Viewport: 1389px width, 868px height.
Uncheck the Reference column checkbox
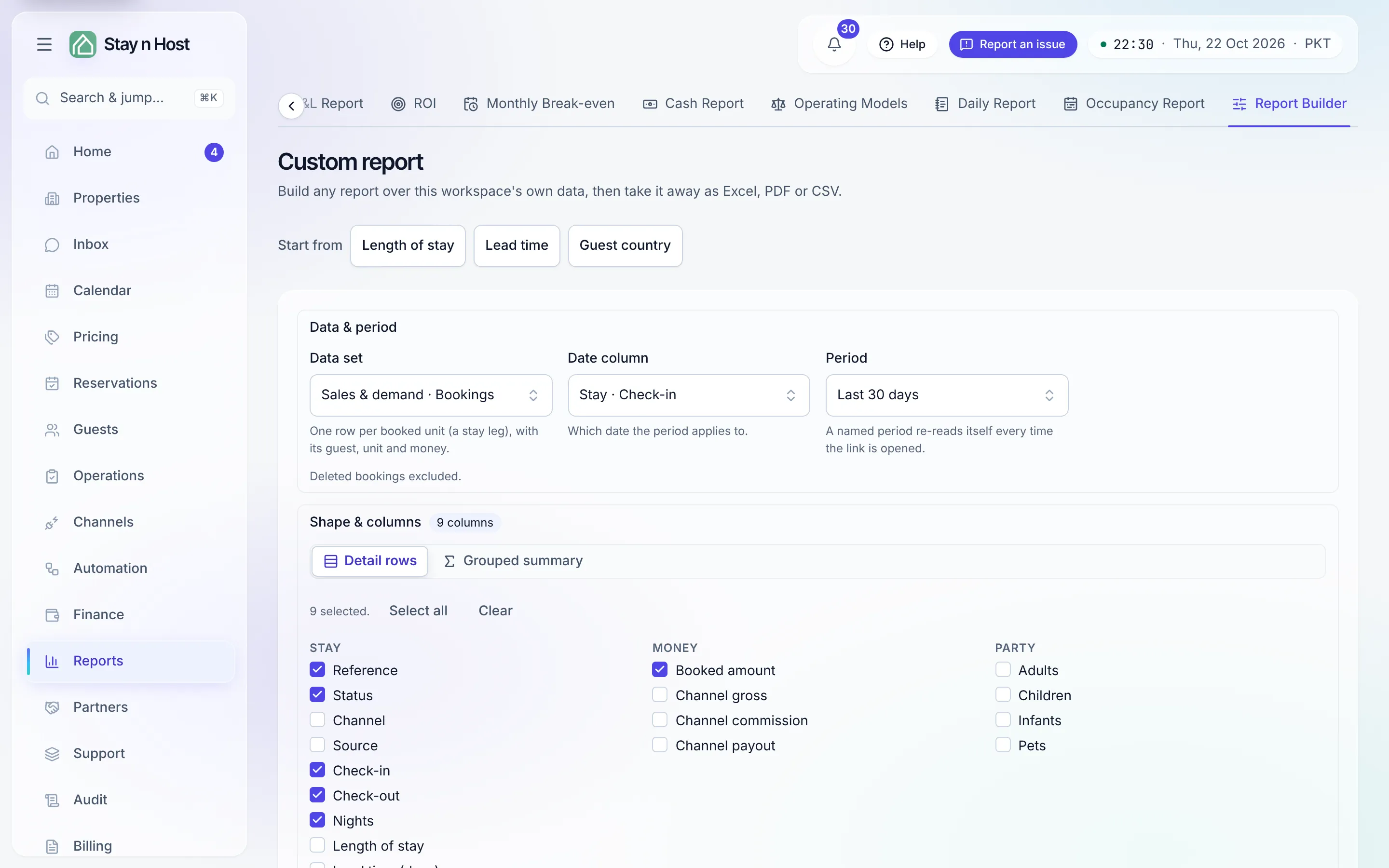pos(317,669)
